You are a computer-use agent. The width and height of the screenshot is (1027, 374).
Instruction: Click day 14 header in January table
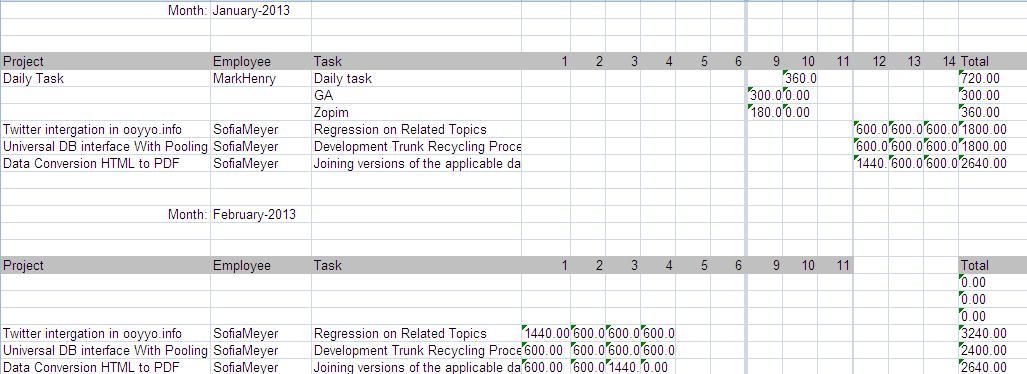(941, 62)
